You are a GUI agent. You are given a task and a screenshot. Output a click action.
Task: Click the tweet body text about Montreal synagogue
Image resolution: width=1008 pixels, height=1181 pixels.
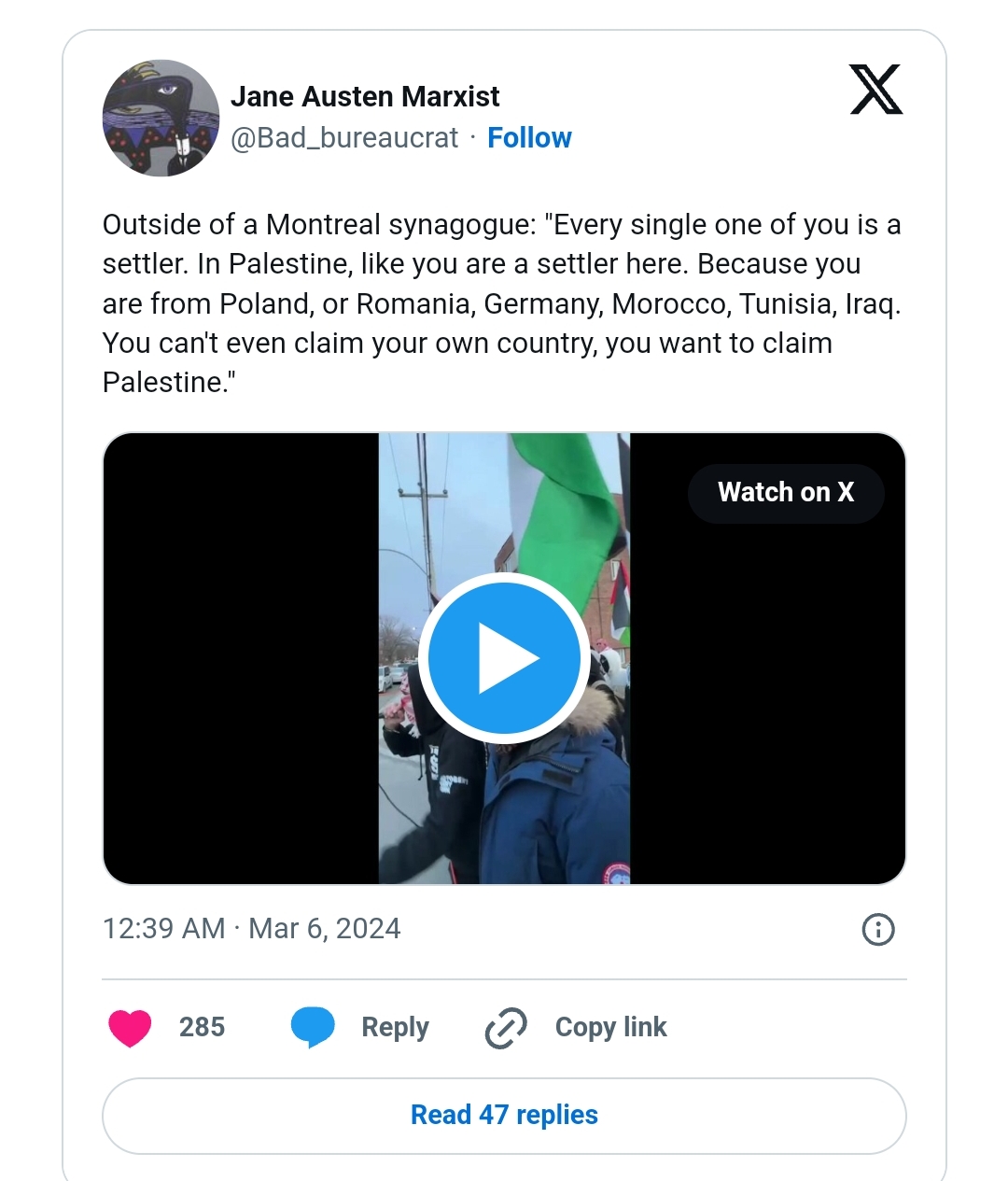coord(502,303)
